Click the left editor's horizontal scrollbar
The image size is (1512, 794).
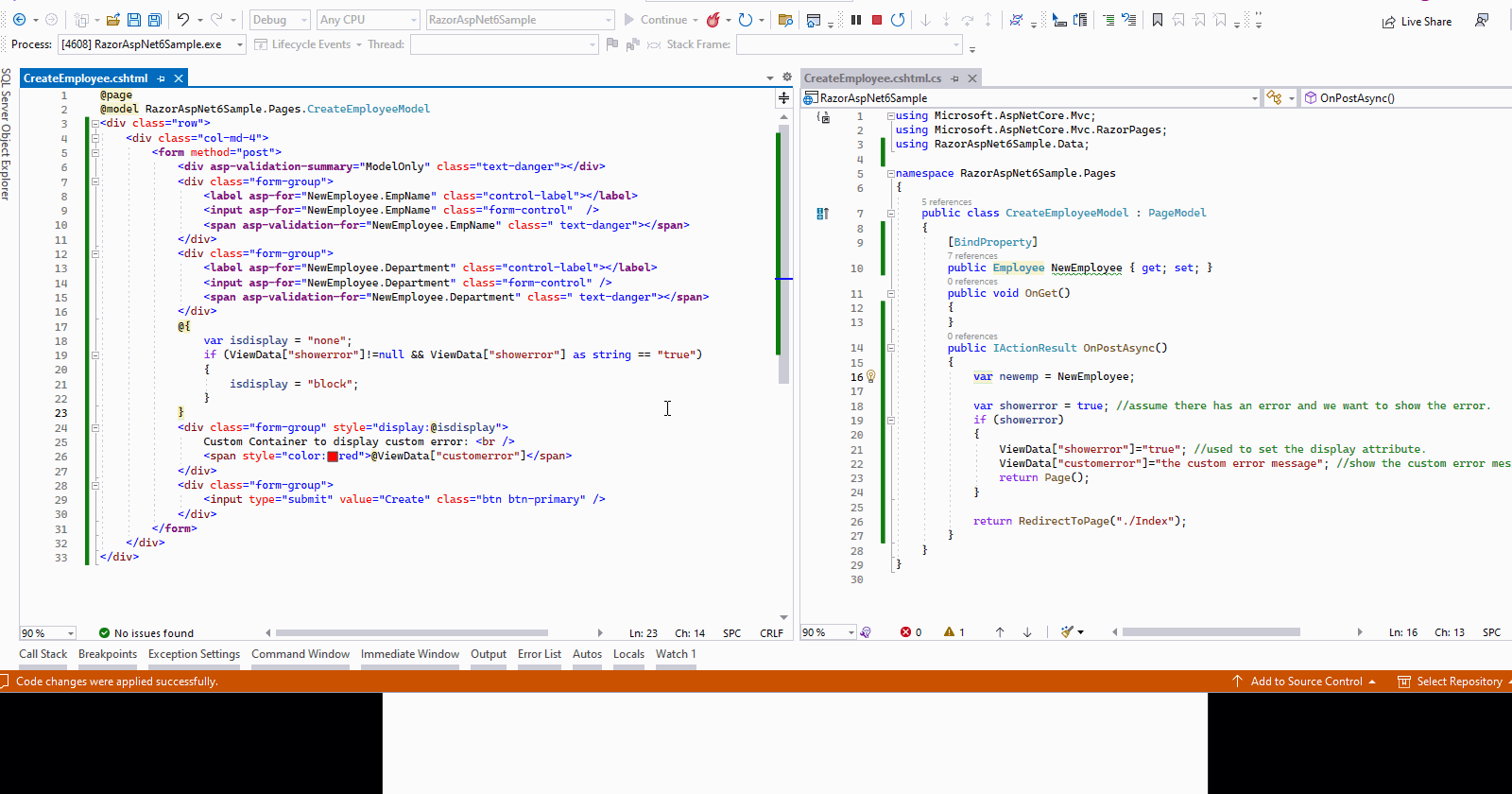412,633
